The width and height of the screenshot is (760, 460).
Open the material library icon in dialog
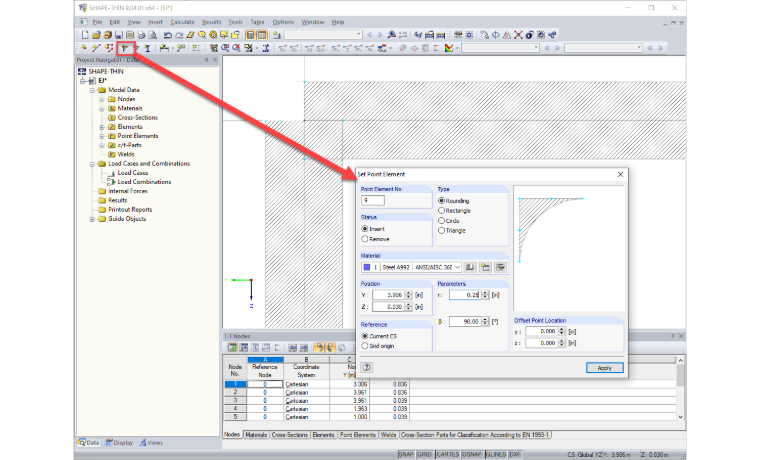pos(470,267)
